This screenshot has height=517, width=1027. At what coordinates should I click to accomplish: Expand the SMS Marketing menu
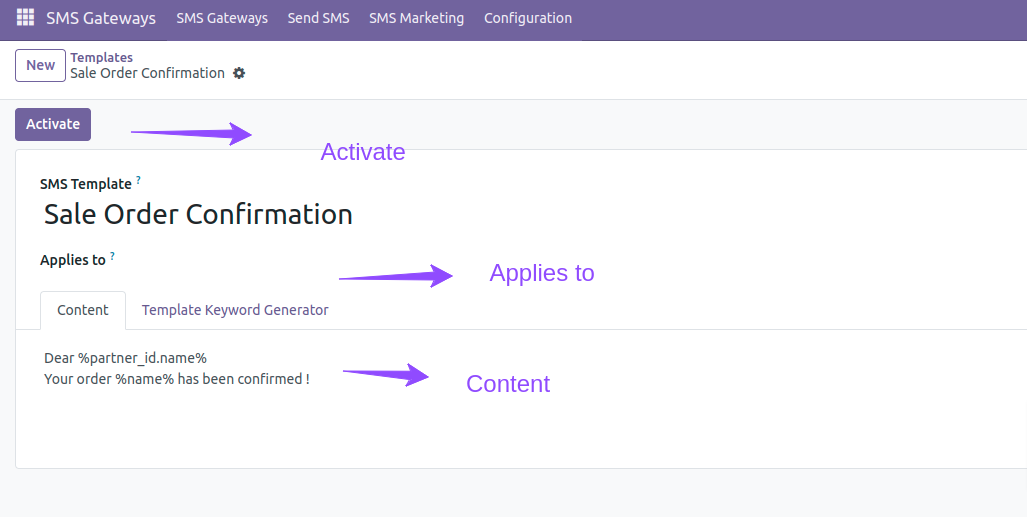click(x=417, y=18)
